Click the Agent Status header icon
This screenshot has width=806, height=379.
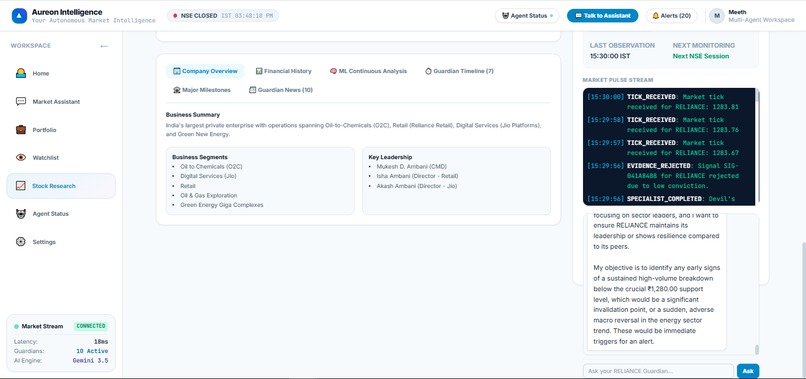click(505, 16)
